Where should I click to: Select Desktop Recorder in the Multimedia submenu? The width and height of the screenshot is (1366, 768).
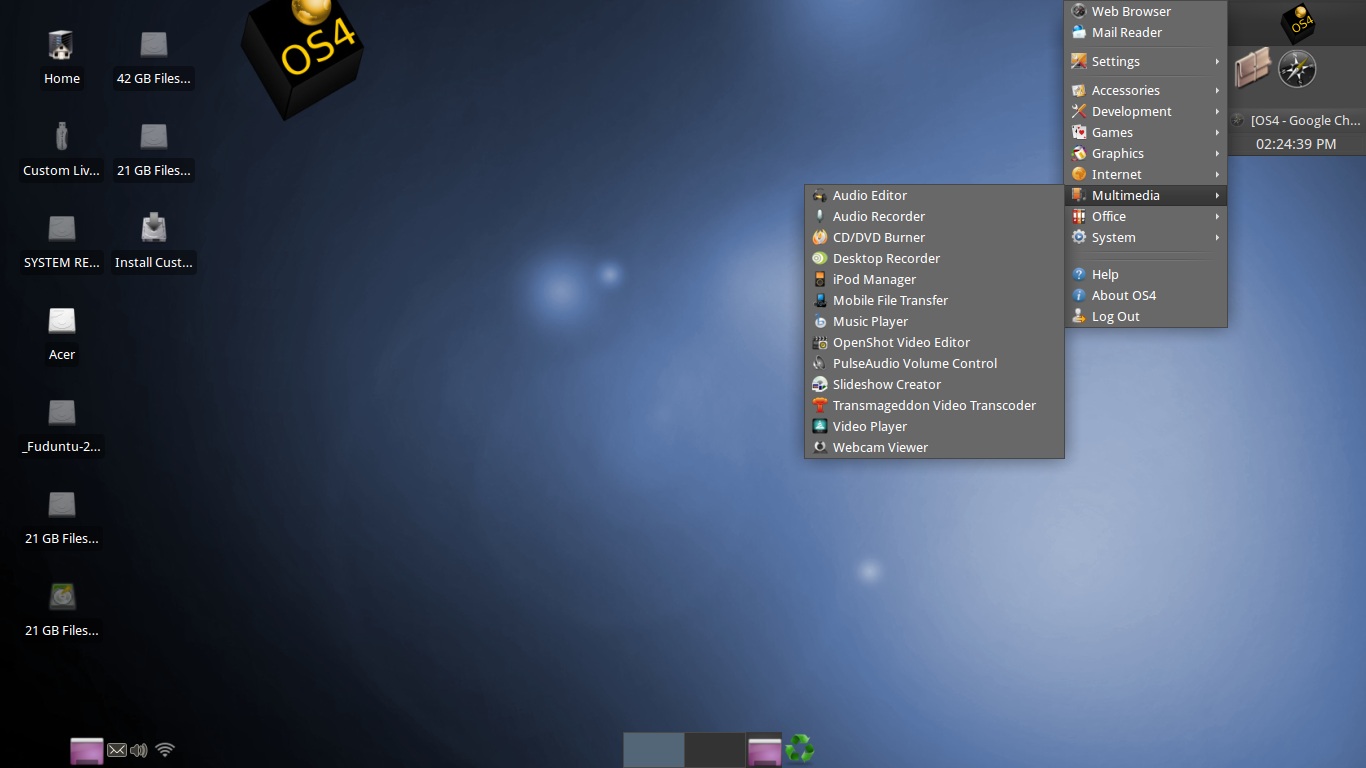click(x=934, y=259)
